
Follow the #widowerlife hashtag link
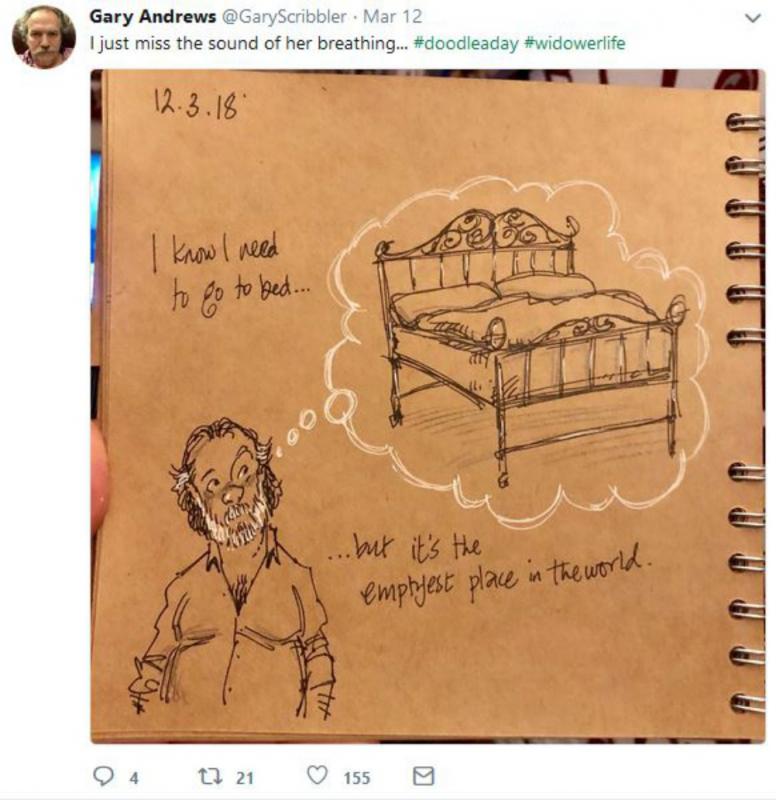(574, 43)
